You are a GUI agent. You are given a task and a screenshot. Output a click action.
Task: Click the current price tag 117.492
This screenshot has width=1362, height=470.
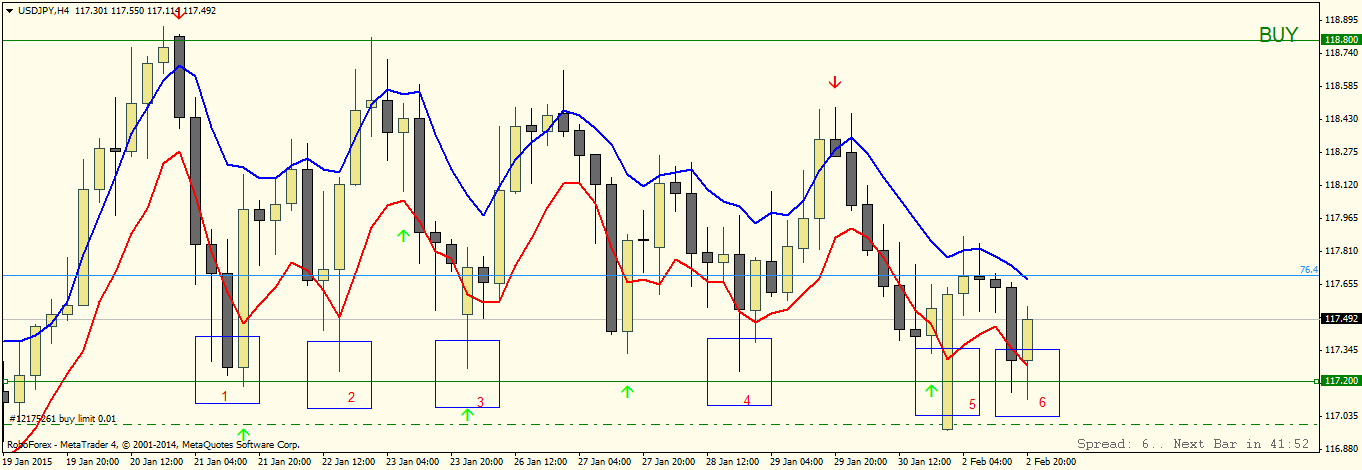[x=1340, y=319]
